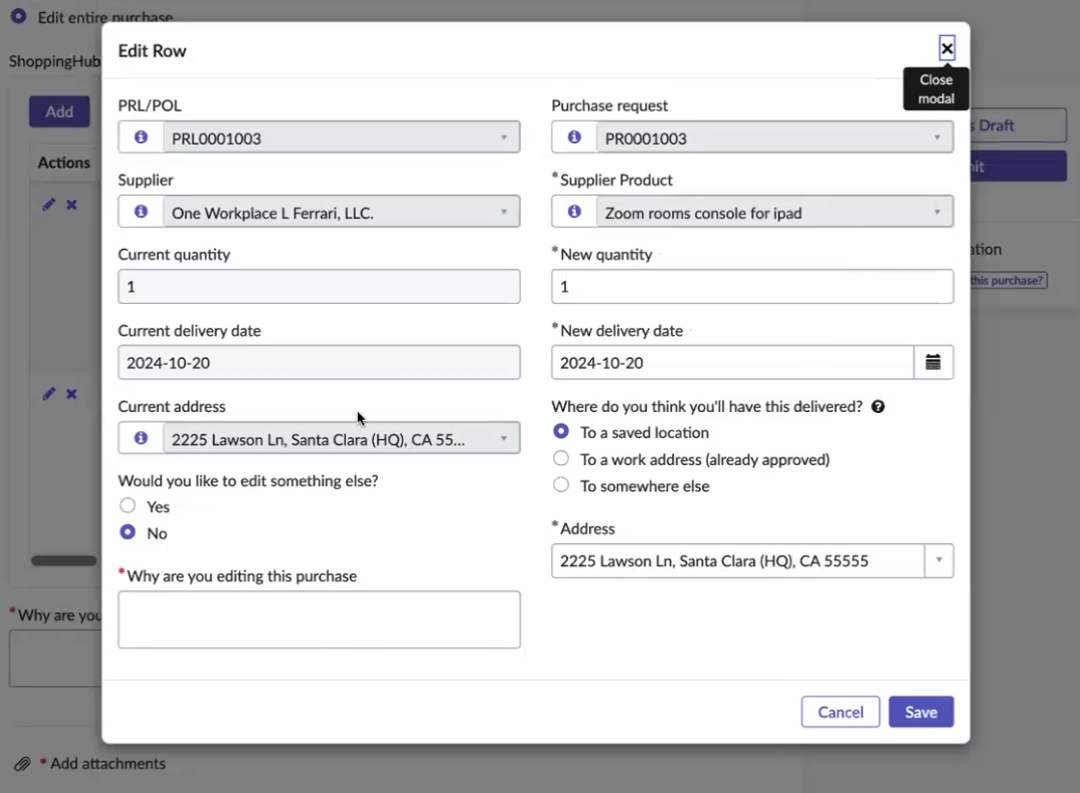
Task: Click the New quantity input field
Action: [x=752, y=287]
